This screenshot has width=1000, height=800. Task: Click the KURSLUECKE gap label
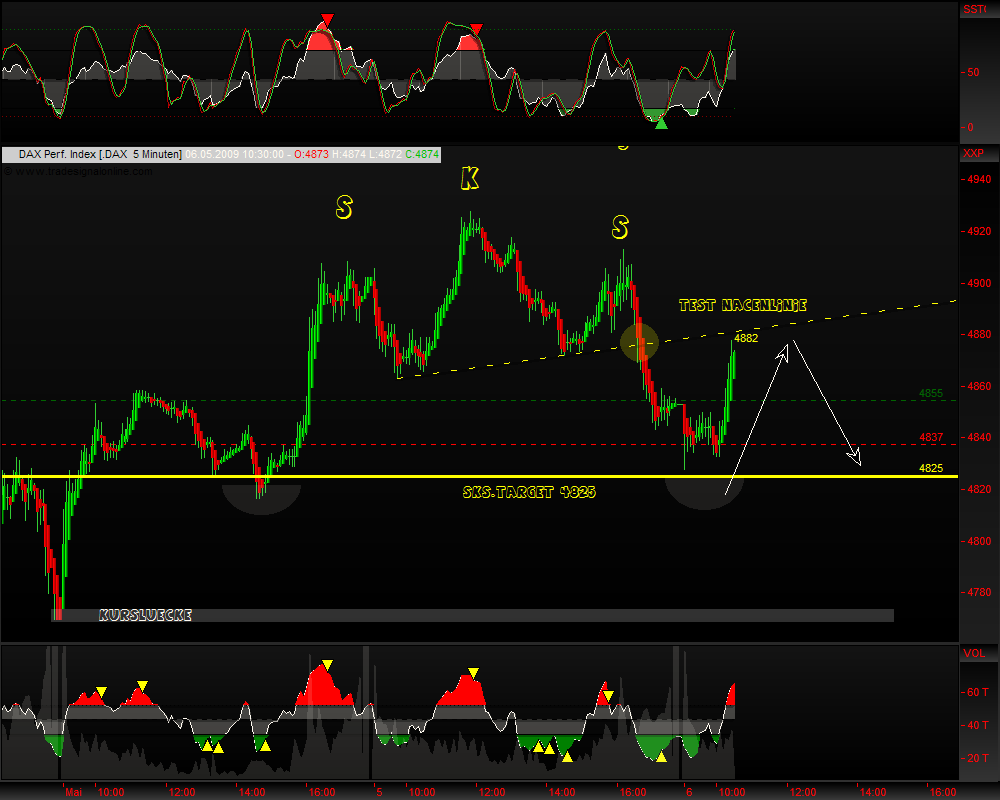pos(148,614)
